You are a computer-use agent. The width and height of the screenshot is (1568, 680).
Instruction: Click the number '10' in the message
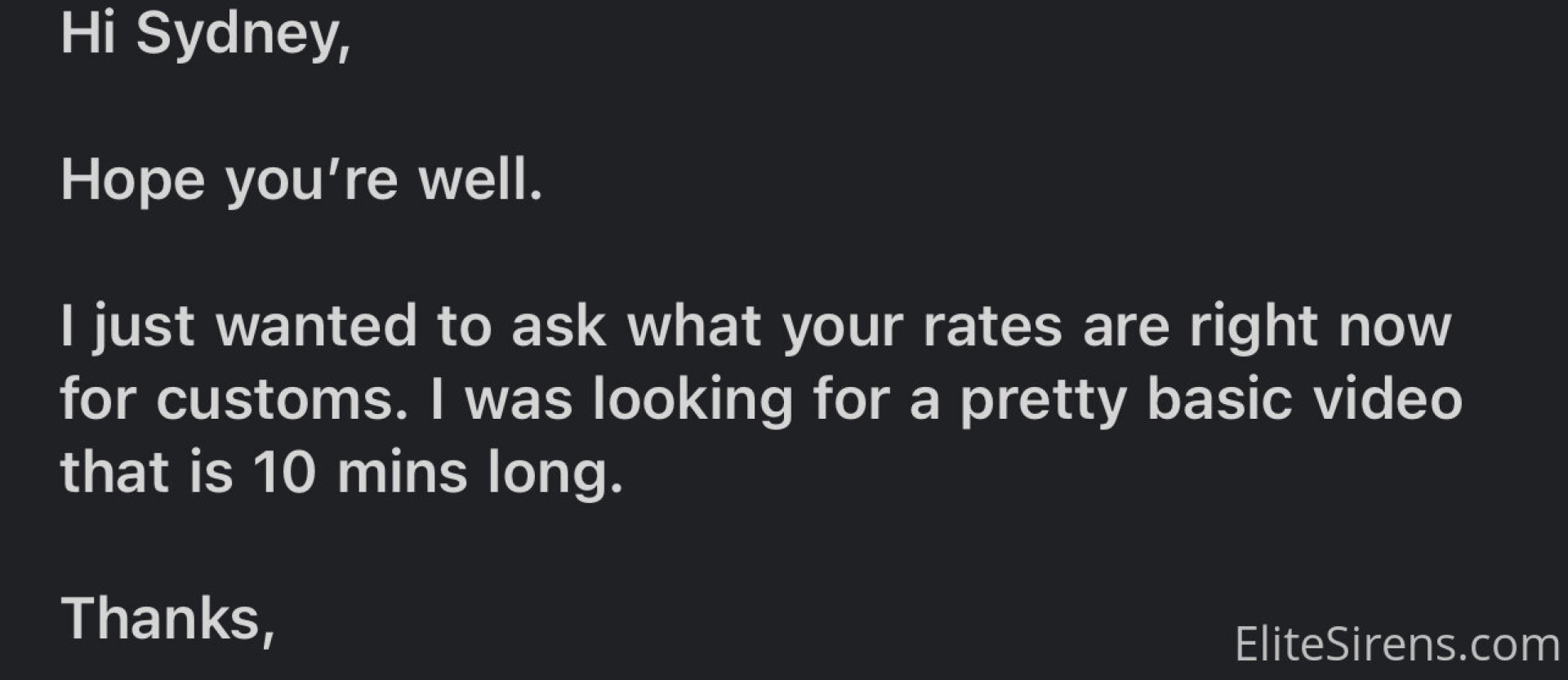[284, 473]
